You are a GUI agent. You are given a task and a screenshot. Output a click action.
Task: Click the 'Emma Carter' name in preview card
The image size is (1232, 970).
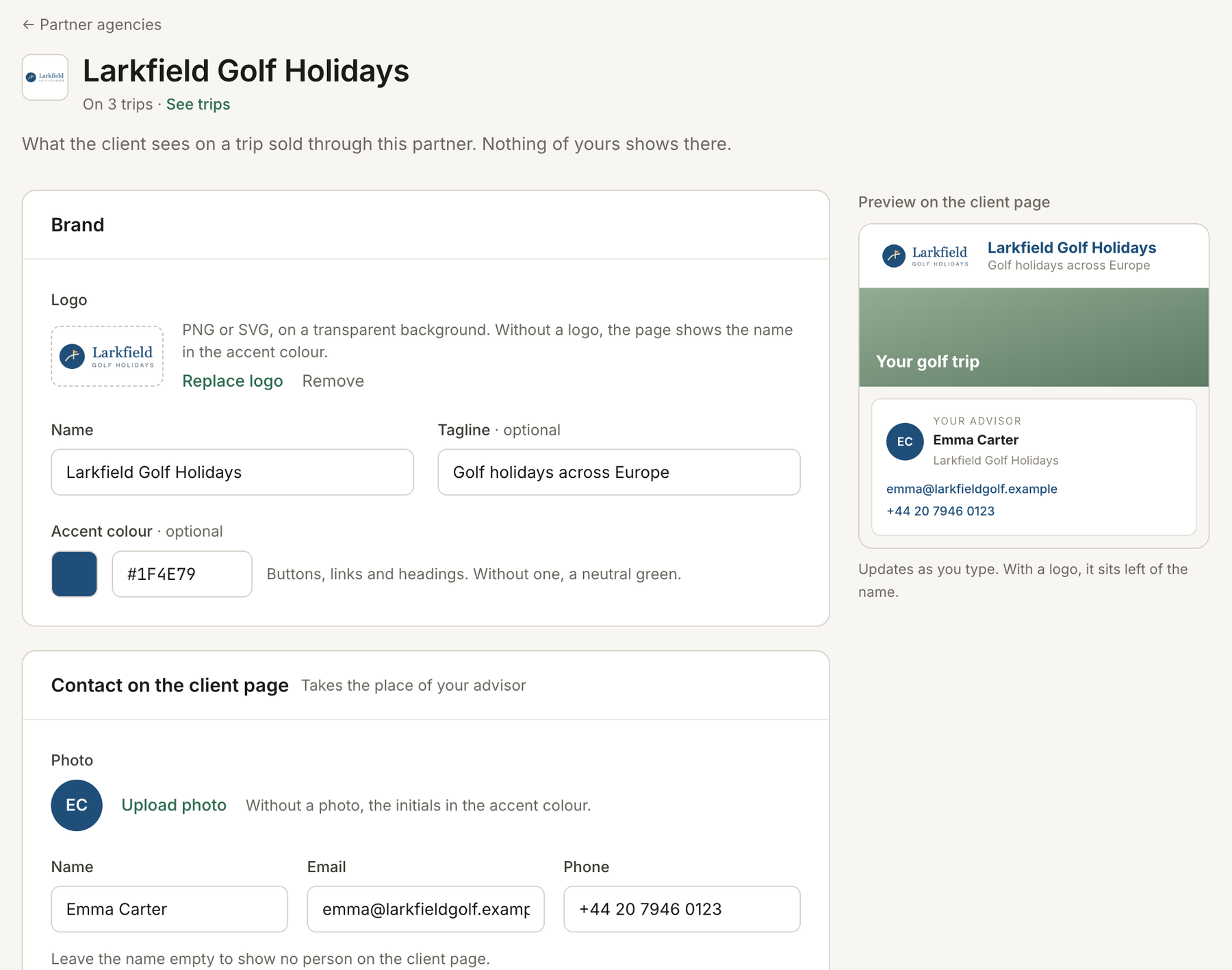(976, 440)
